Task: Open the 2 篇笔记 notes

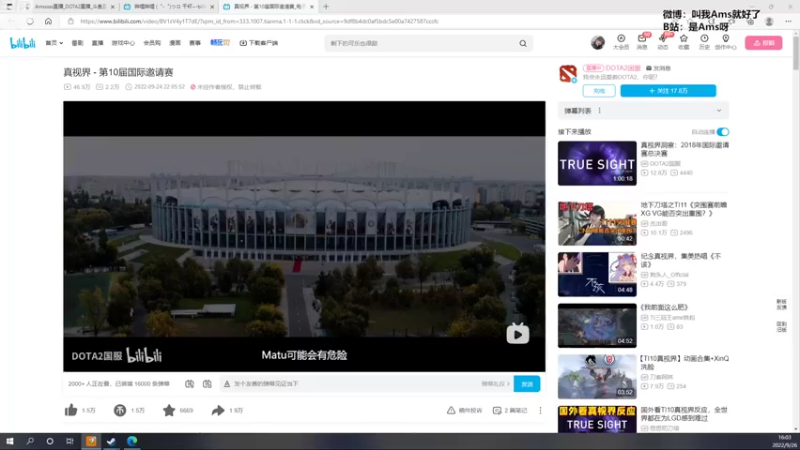Action: point(510,410)
